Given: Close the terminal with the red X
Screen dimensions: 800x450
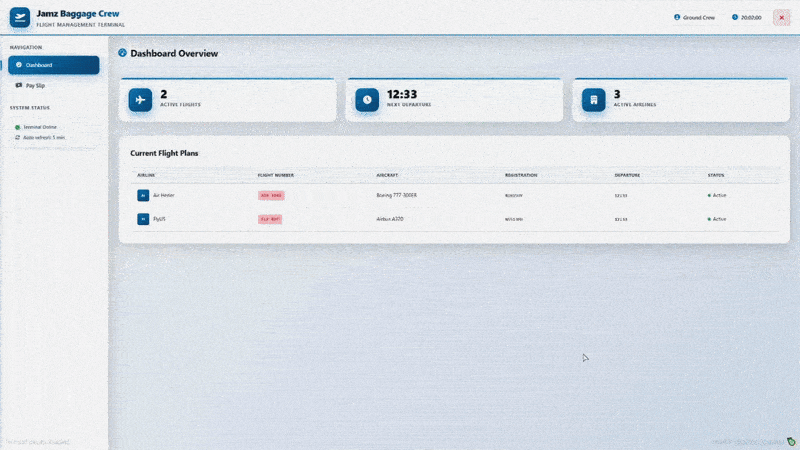Looking at the screenshot, I should click(x=781, y=17).
